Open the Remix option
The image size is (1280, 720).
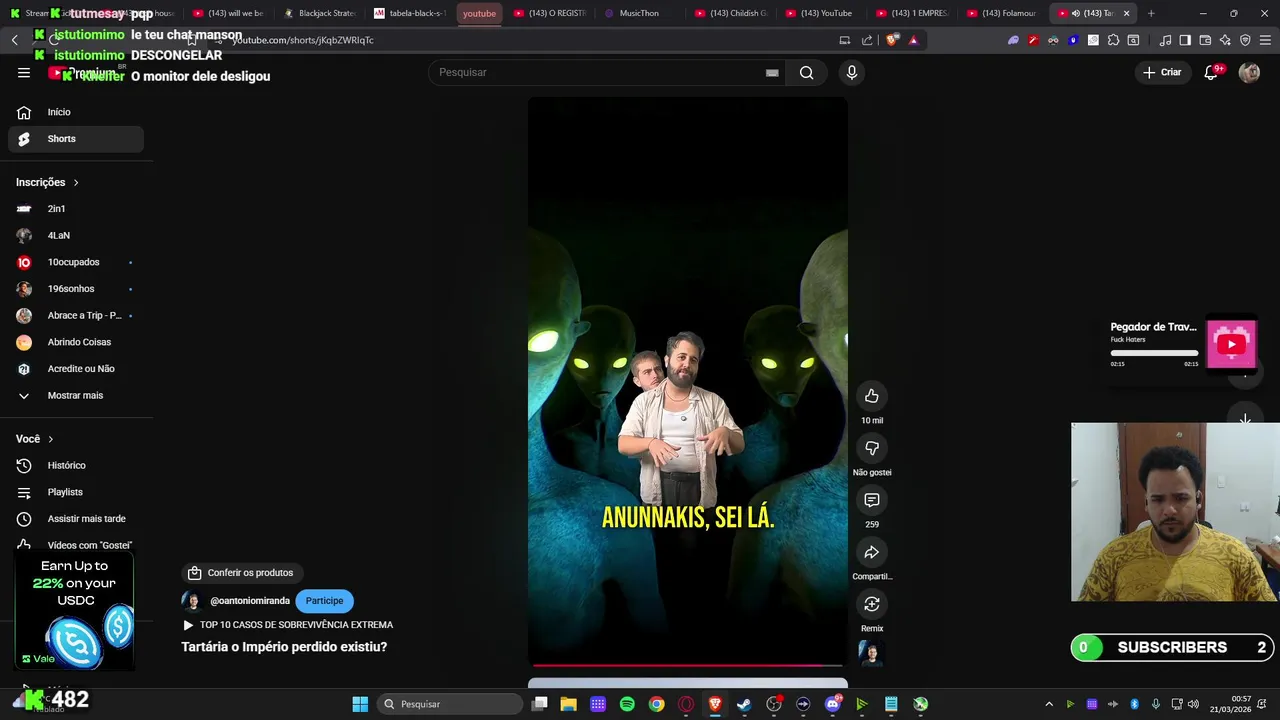tap(872, 604)
